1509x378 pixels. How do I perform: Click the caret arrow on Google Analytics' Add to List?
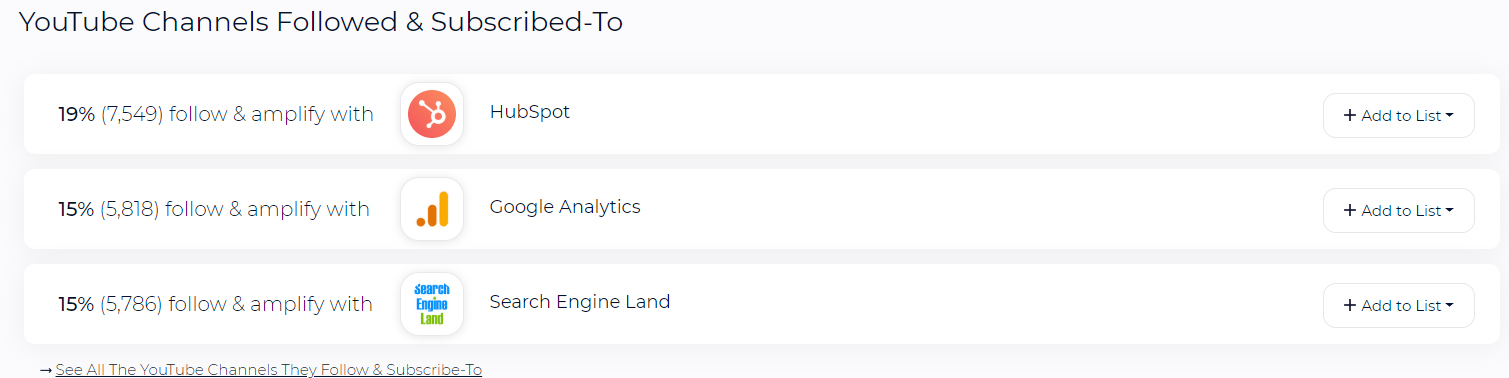1449,211
